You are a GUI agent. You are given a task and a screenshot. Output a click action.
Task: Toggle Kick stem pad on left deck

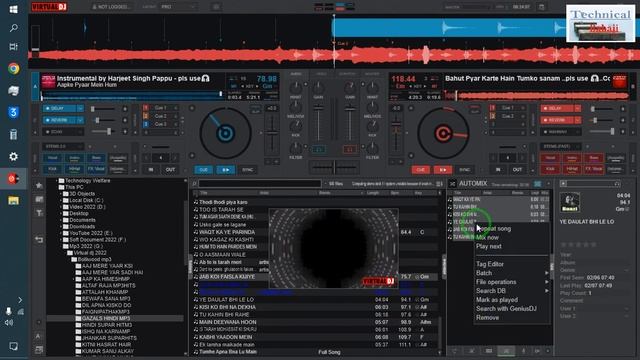[52, 169]
